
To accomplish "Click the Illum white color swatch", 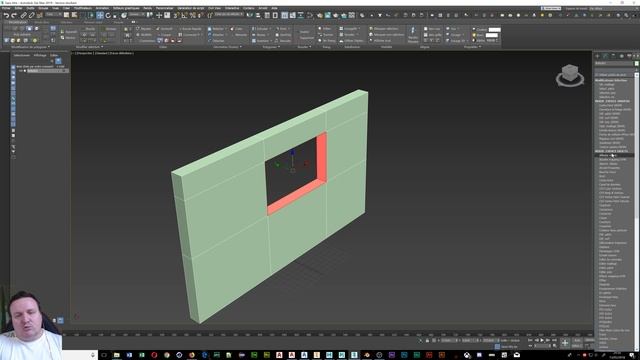I will pyautogui.click(x=491, y=35).
